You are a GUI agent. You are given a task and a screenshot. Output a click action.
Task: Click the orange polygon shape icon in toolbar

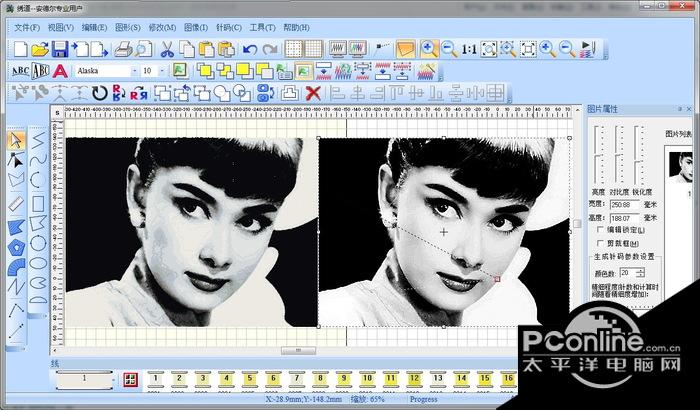pos(405,49)
